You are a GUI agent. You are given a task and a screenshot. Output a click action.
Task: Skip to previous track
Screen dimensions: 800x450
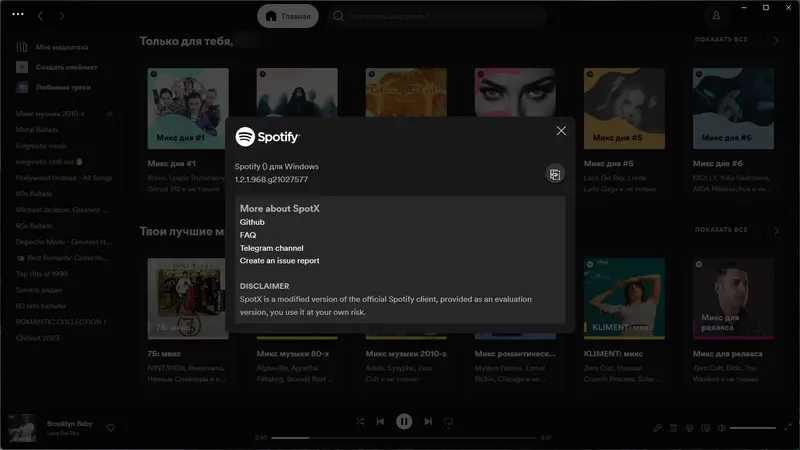pyautogui.click(x=380, y=421)
